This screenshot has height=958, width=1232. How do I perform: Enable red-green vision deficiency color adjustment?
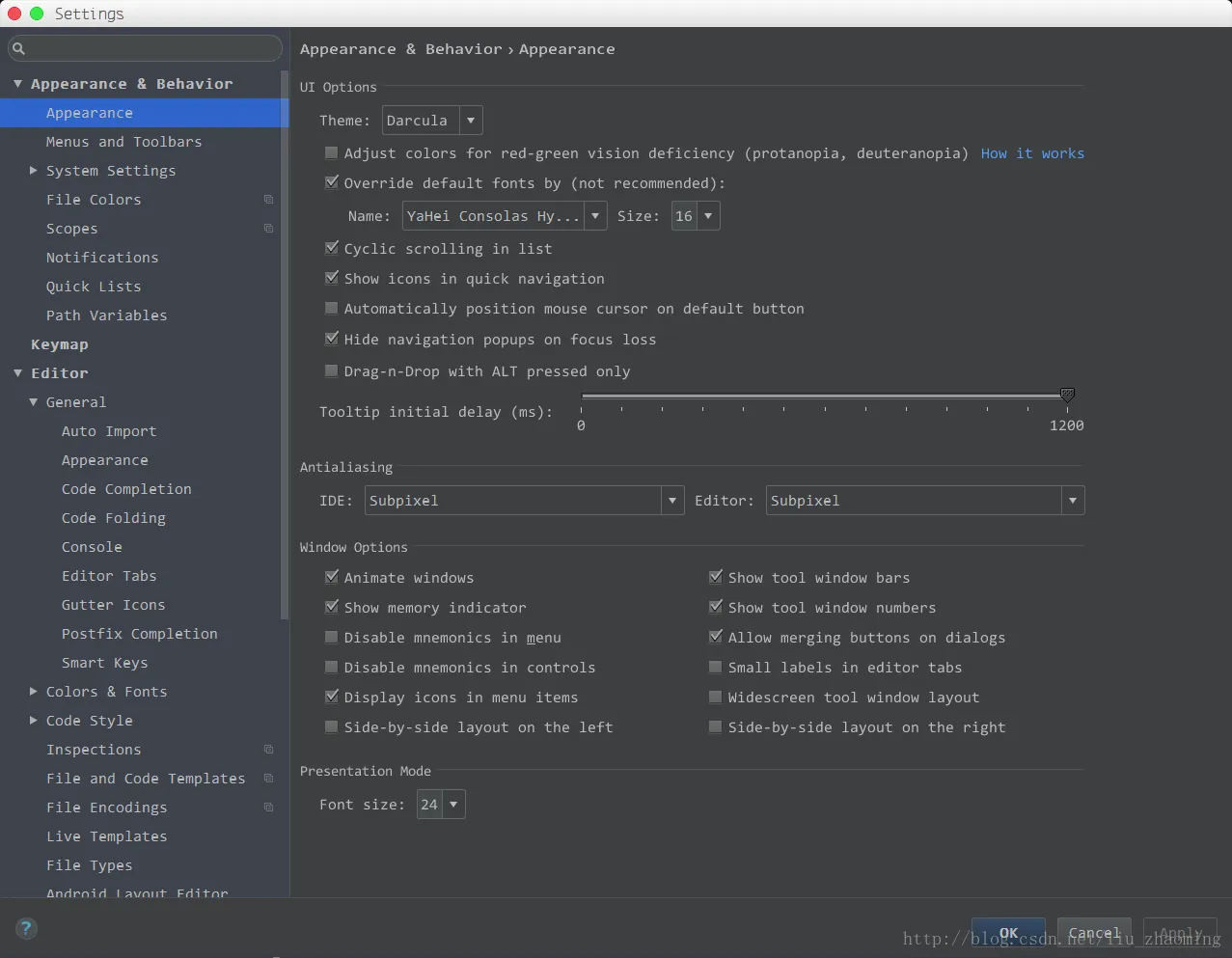(332, 152)
